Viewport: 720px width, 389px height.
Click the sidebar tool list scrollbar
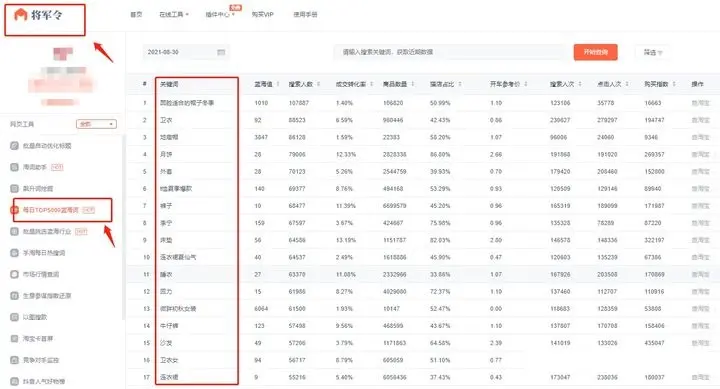(123, 227)
